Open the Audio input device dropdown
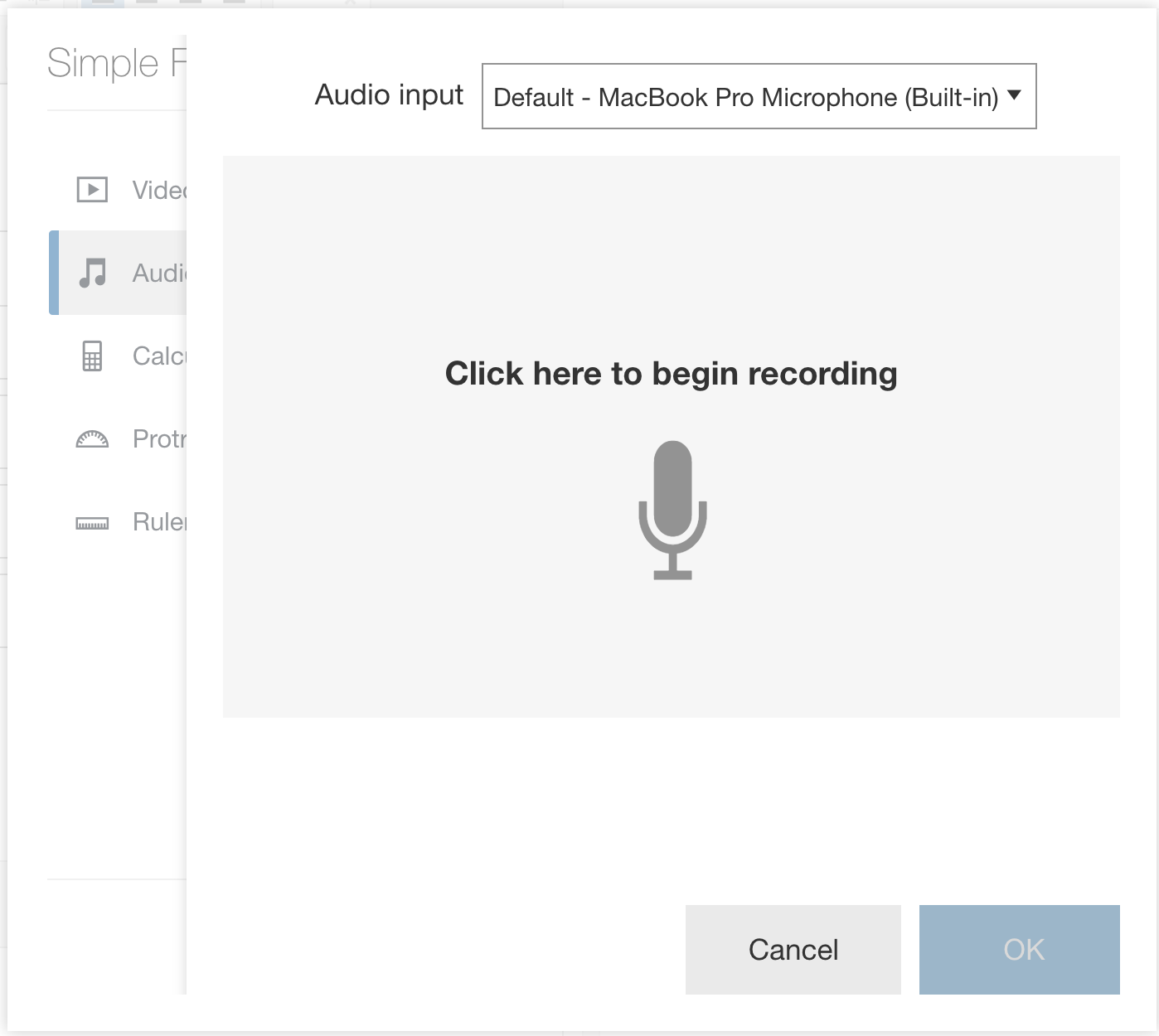 click(x=759, y=96)
